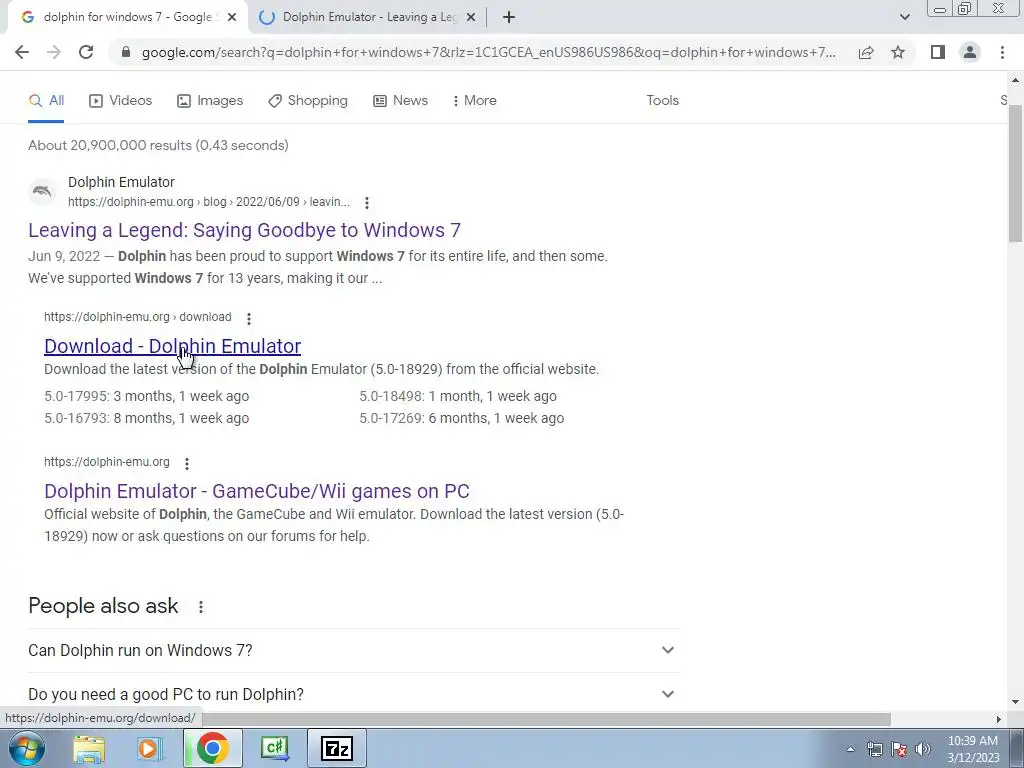Open the search Tools options
Viewport: 1024px width, 768px height.
coord(662,101)
